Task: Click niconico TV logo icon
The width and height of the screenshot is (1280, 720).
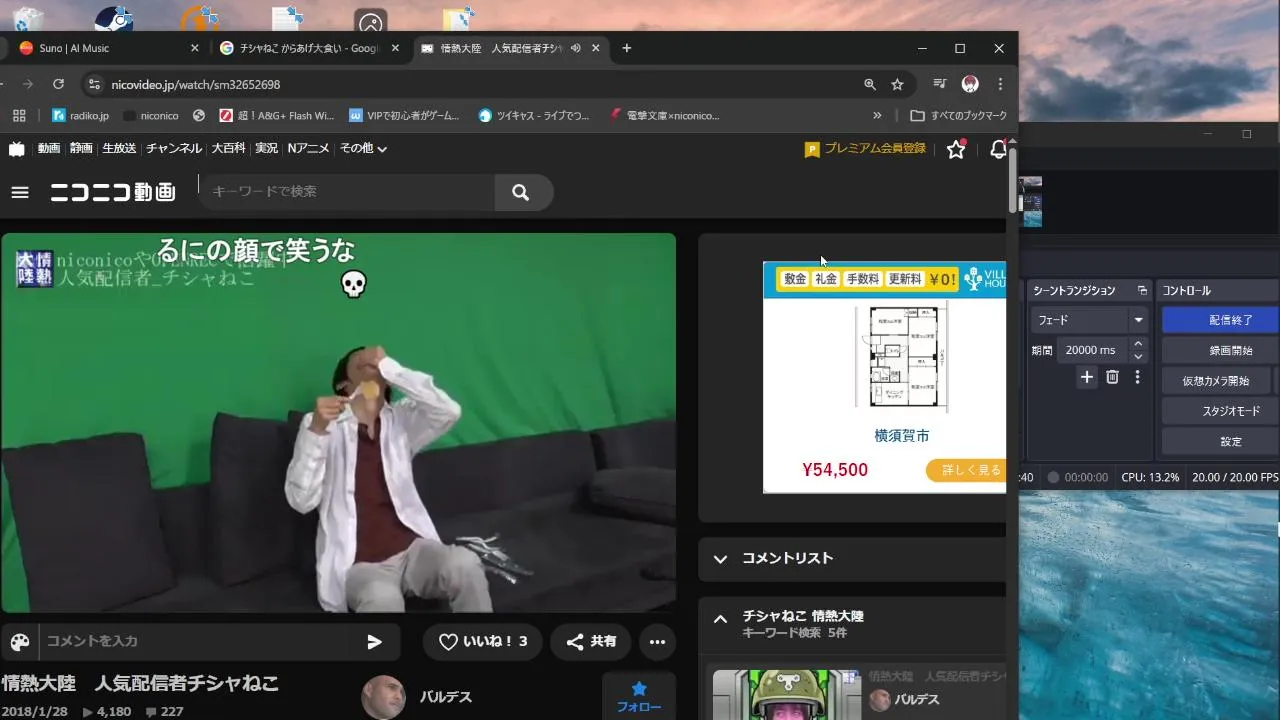Action: [17, 148]
